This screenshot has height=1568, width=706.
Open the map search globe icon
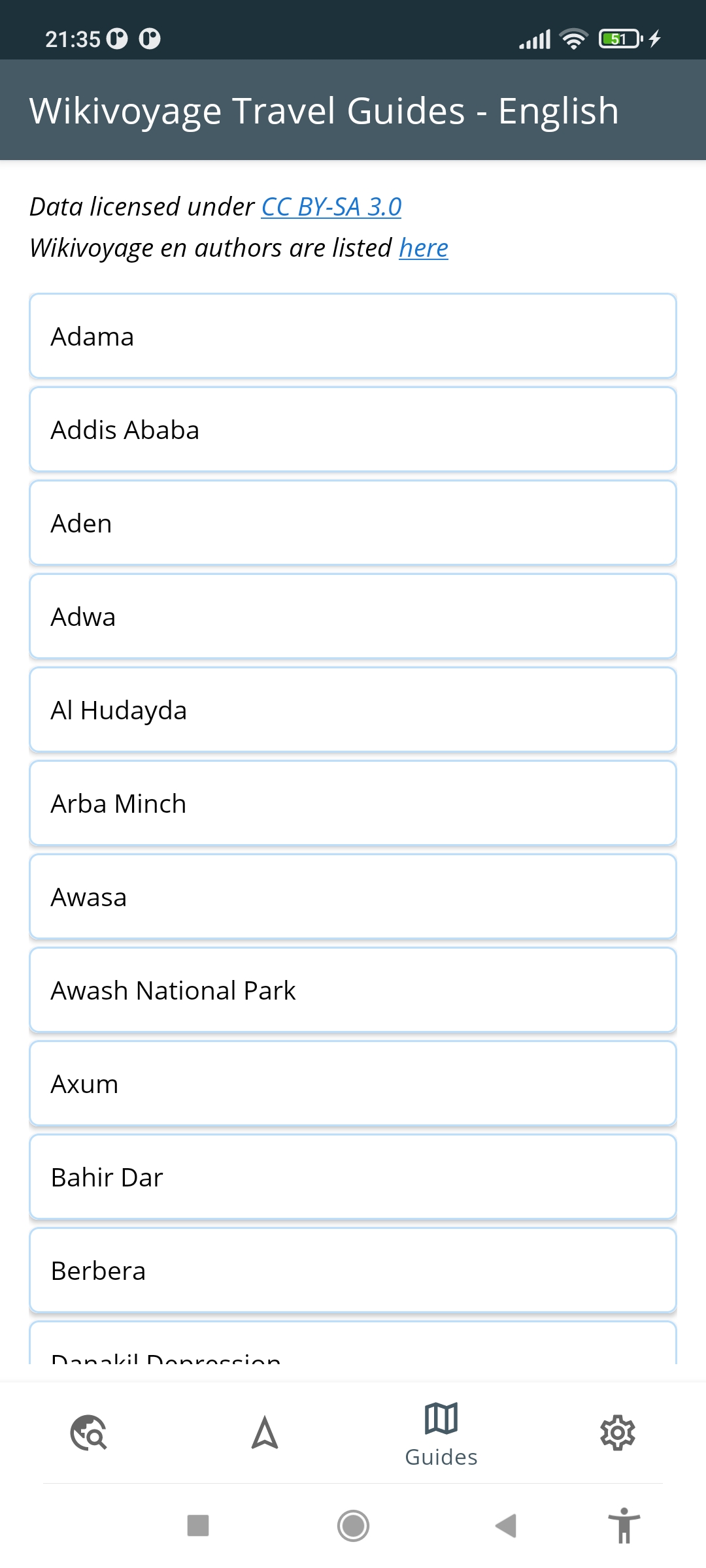pos(88,1432)
